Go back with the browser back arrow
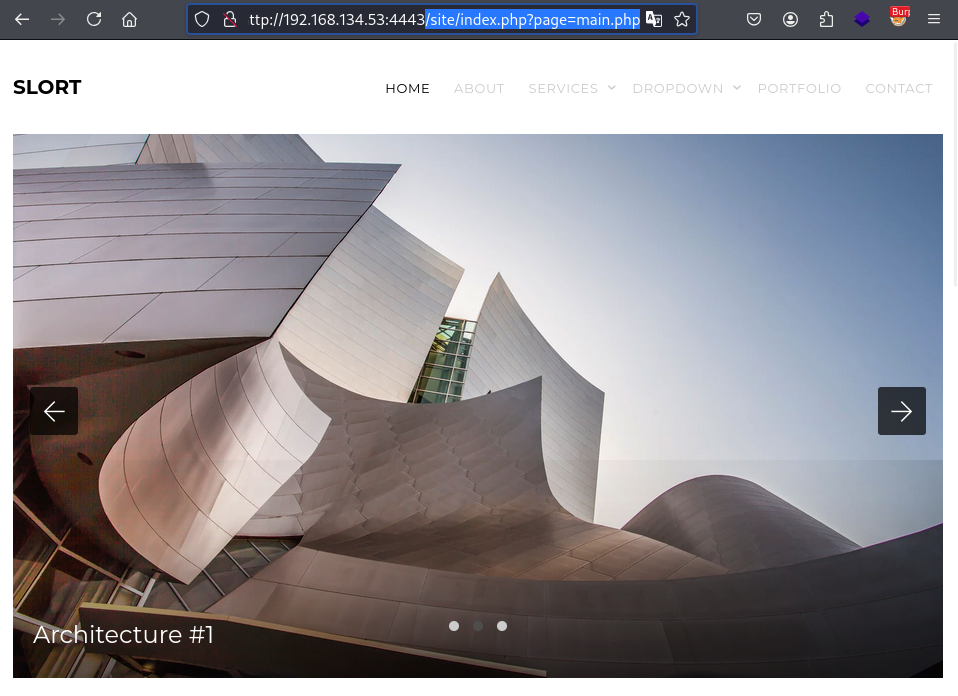Viewport: 958px width, 696px height. (x=22, y=20)
